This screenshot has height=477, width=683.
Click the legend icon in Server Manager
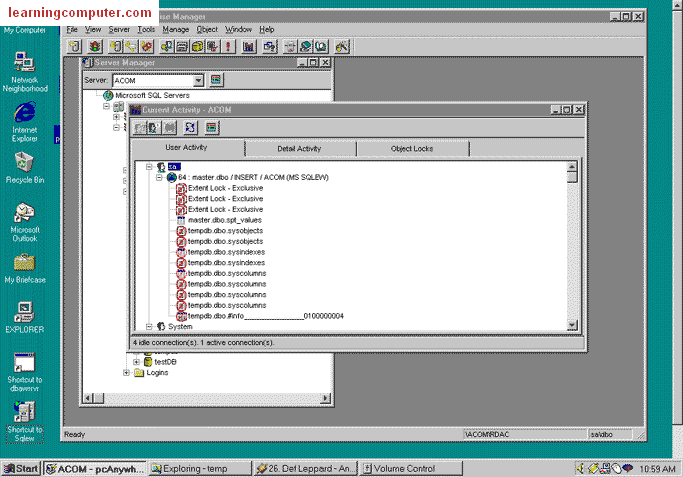click(x=216, y=80)
